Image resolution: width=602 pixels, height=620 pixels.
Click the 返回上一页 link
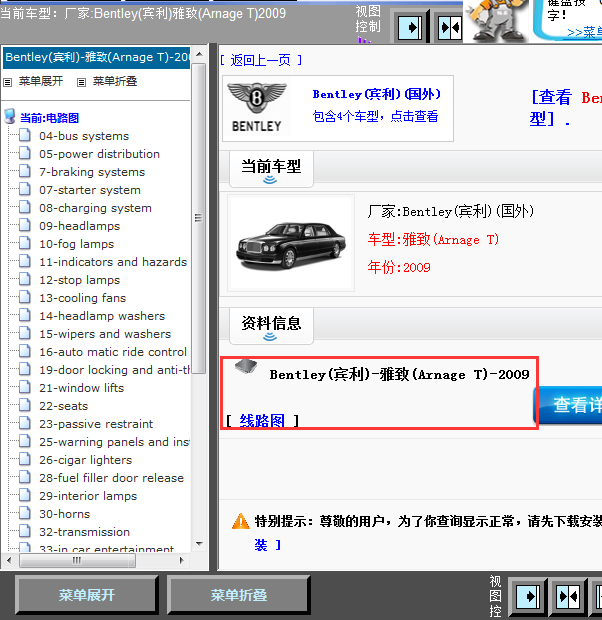261,60
